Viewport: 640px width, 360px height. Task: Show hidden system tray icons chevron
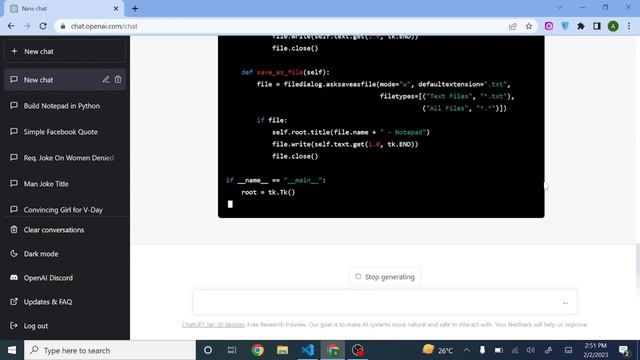coord(467,350)
